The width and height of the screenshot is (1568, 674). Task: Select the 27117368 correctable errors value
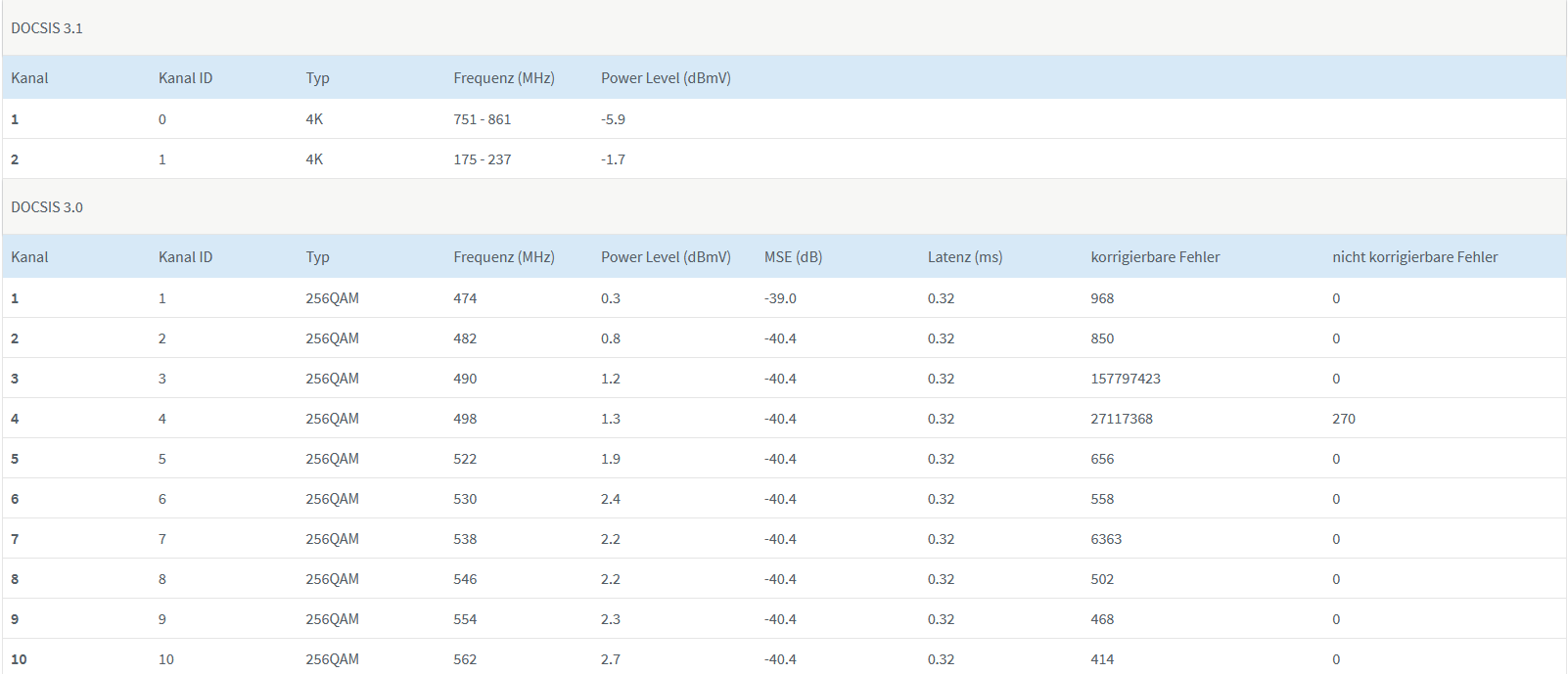(x=1122, y=419)
